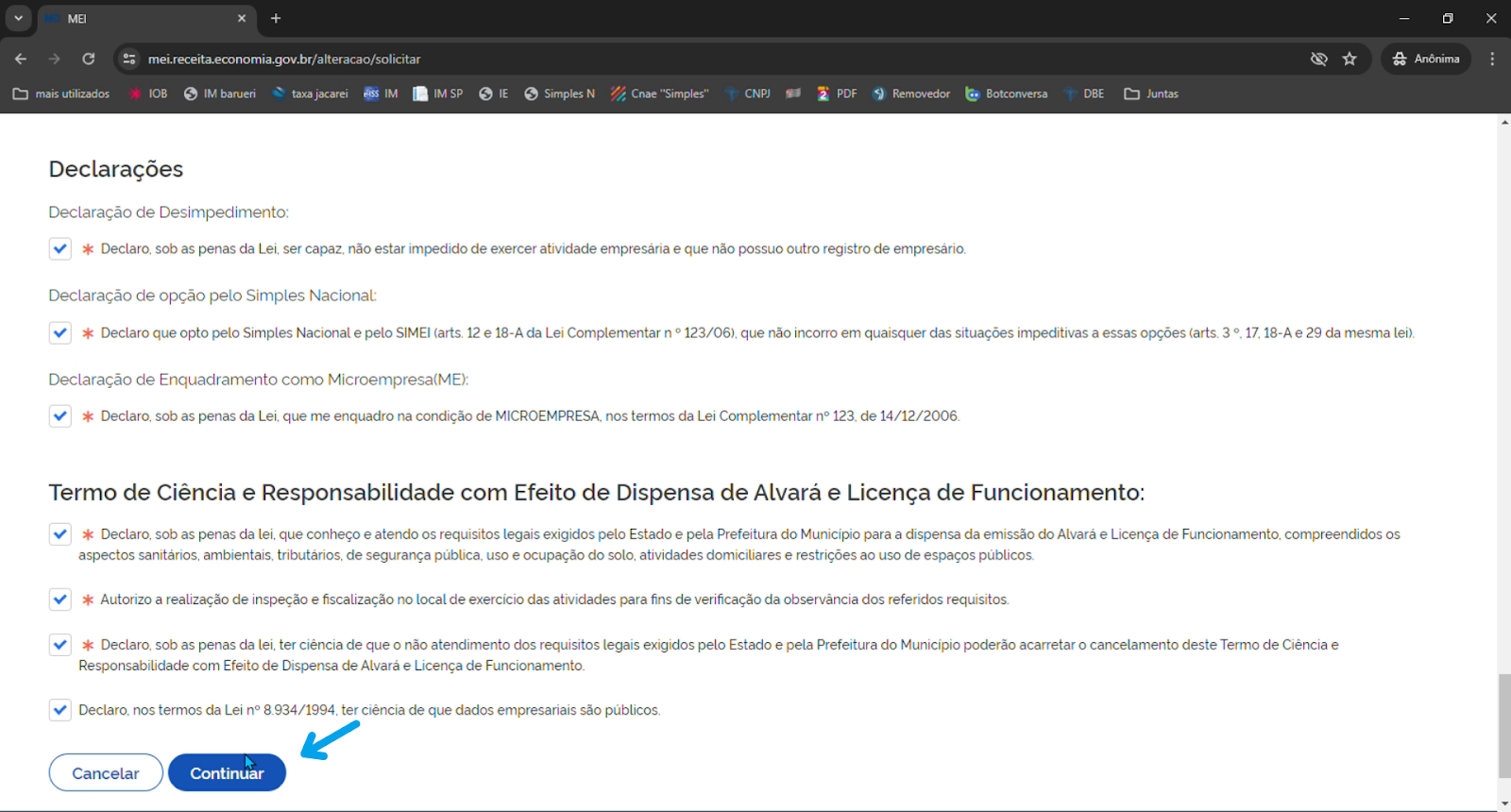The image size is (1511, 812).
Task: Open the taxa jacarei bookmark
Action: pos(311,93)
